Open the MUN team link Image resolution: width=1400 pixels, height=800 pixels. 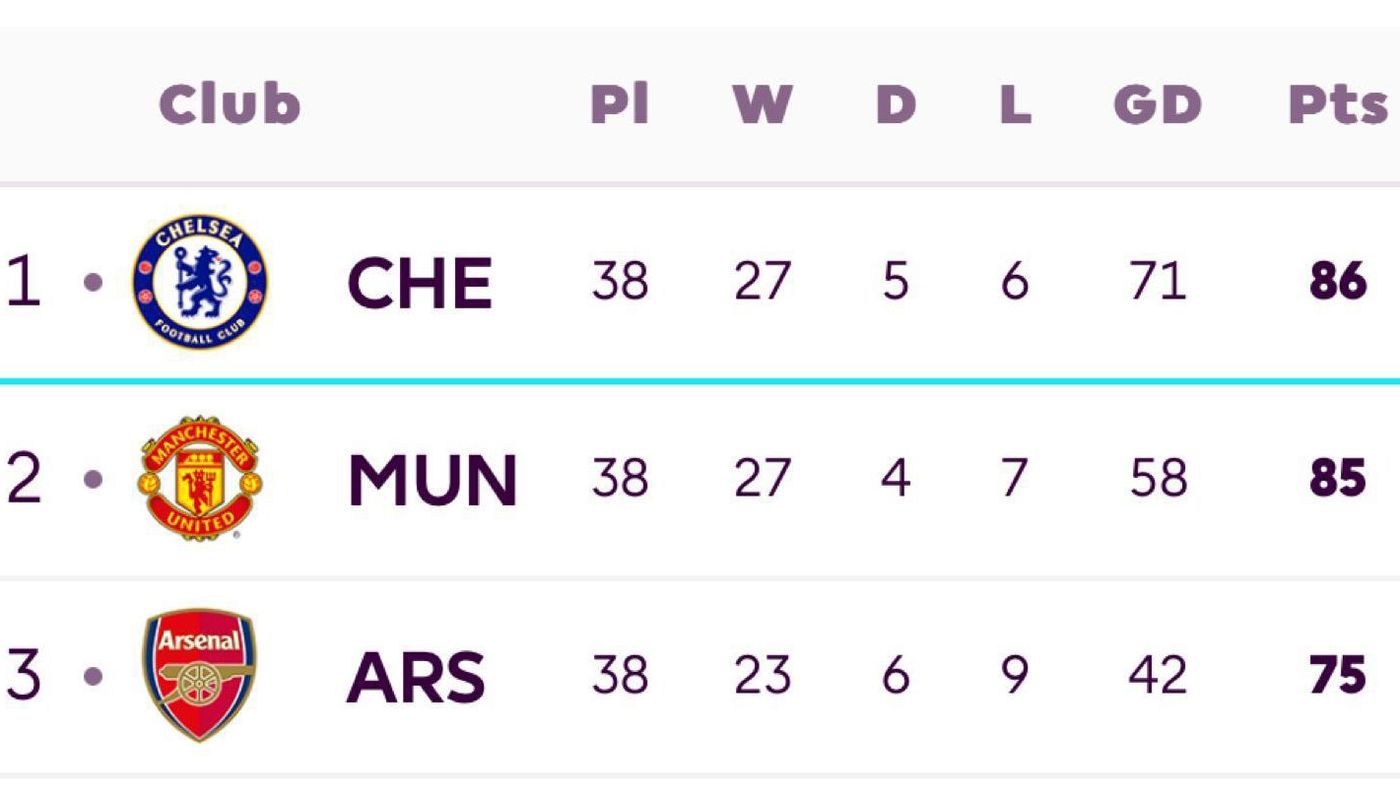(x=432, y=480)
